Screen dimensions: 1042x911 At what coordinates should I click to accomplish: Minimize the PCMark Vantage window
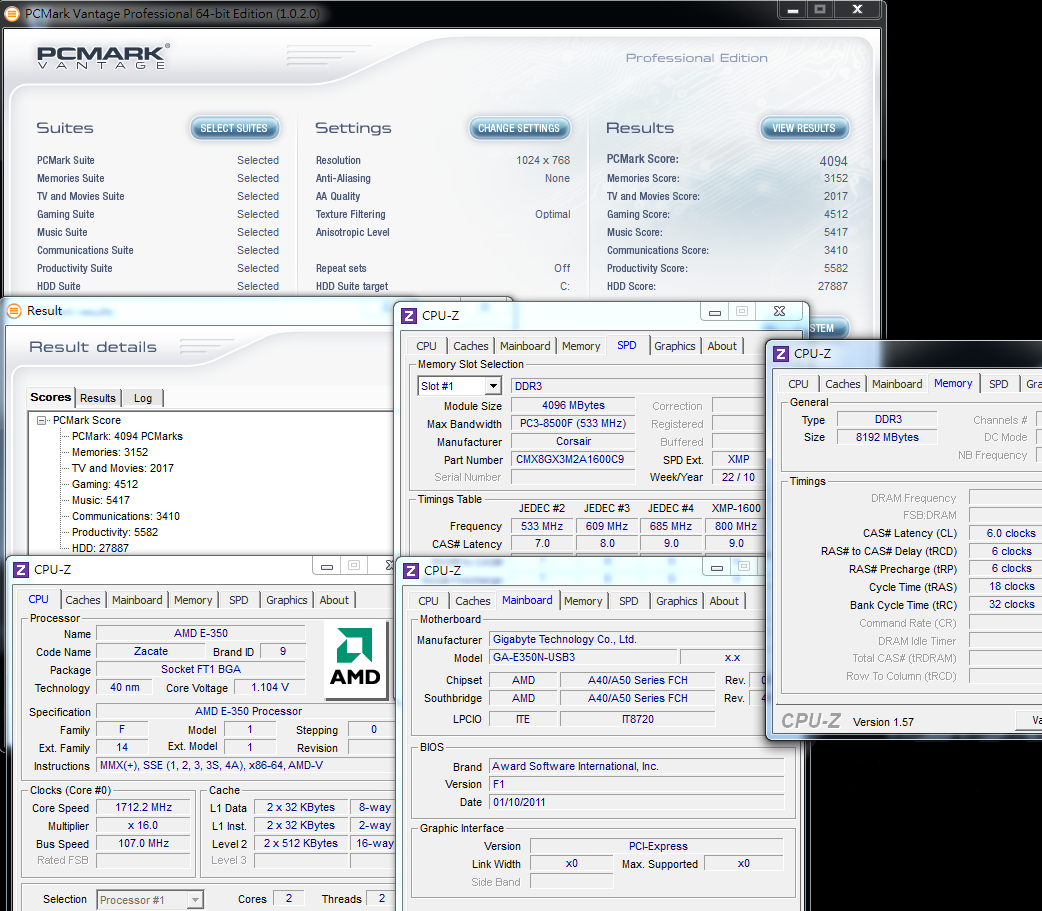[x=793, y=9]
